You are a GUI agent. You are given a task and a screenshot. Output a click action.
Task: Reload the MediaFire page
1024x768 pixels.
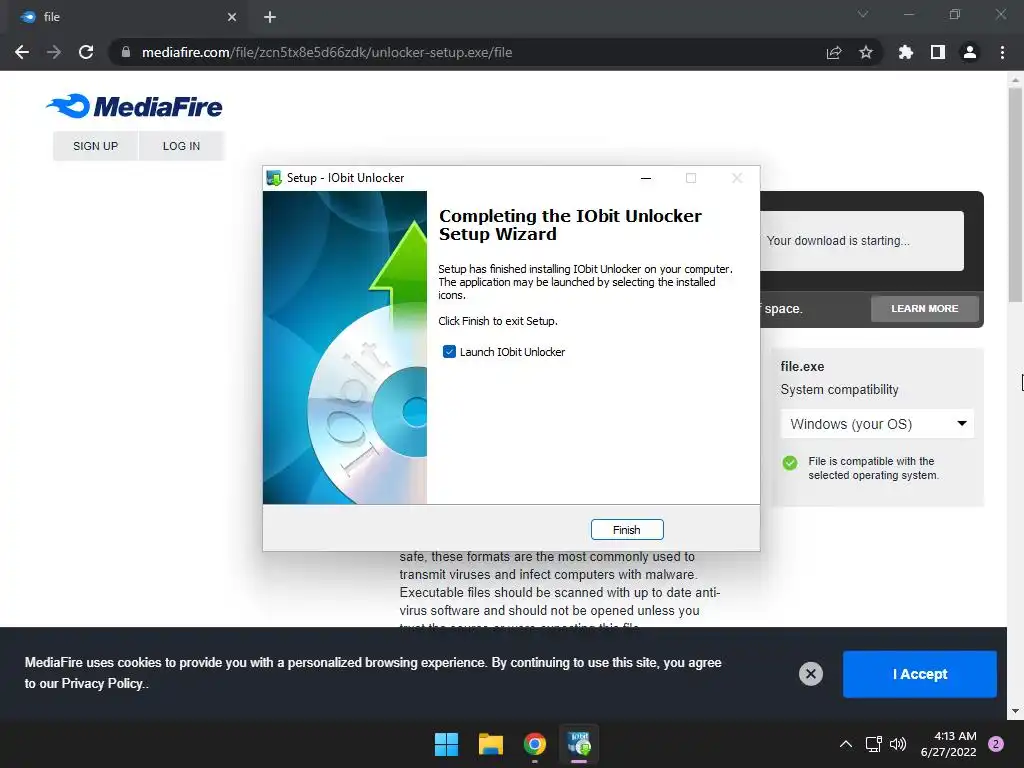86,52
